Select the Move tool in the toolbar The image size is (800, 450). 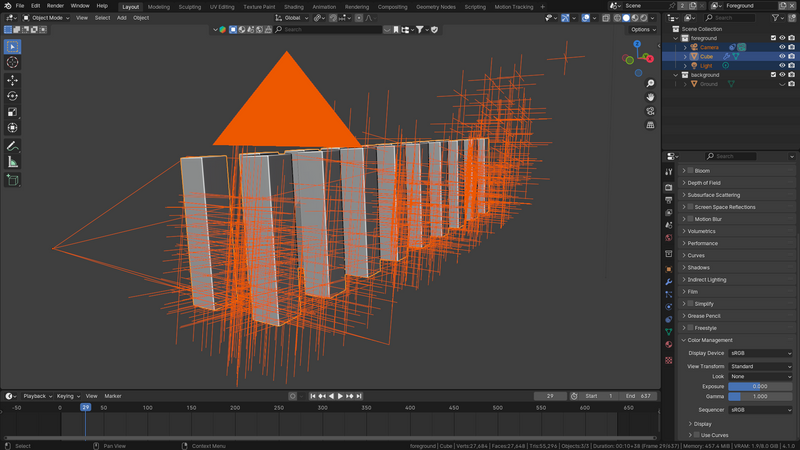pyautogui.click(x=13, y=80)
